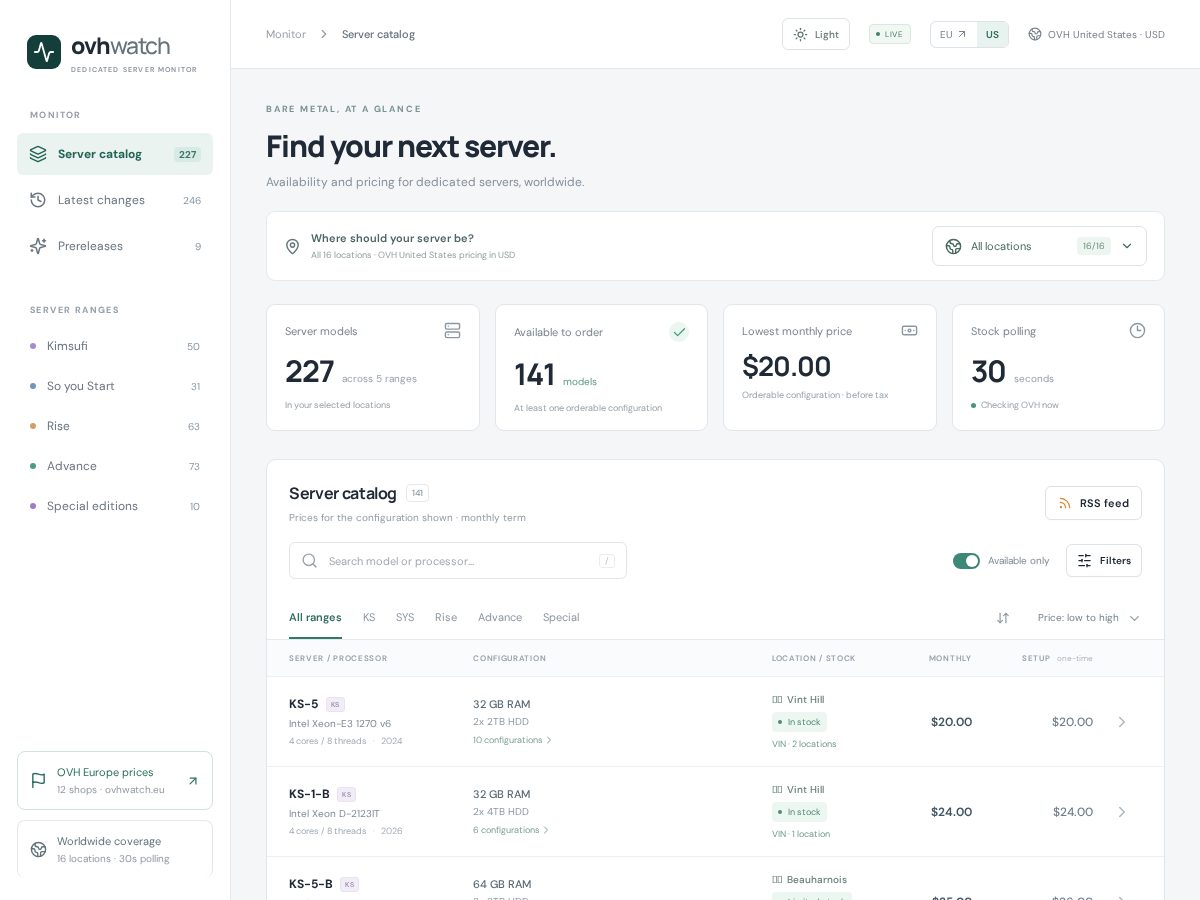Click the slash shortcut hint in search field
1200x900 pixels.
point(607,561)
